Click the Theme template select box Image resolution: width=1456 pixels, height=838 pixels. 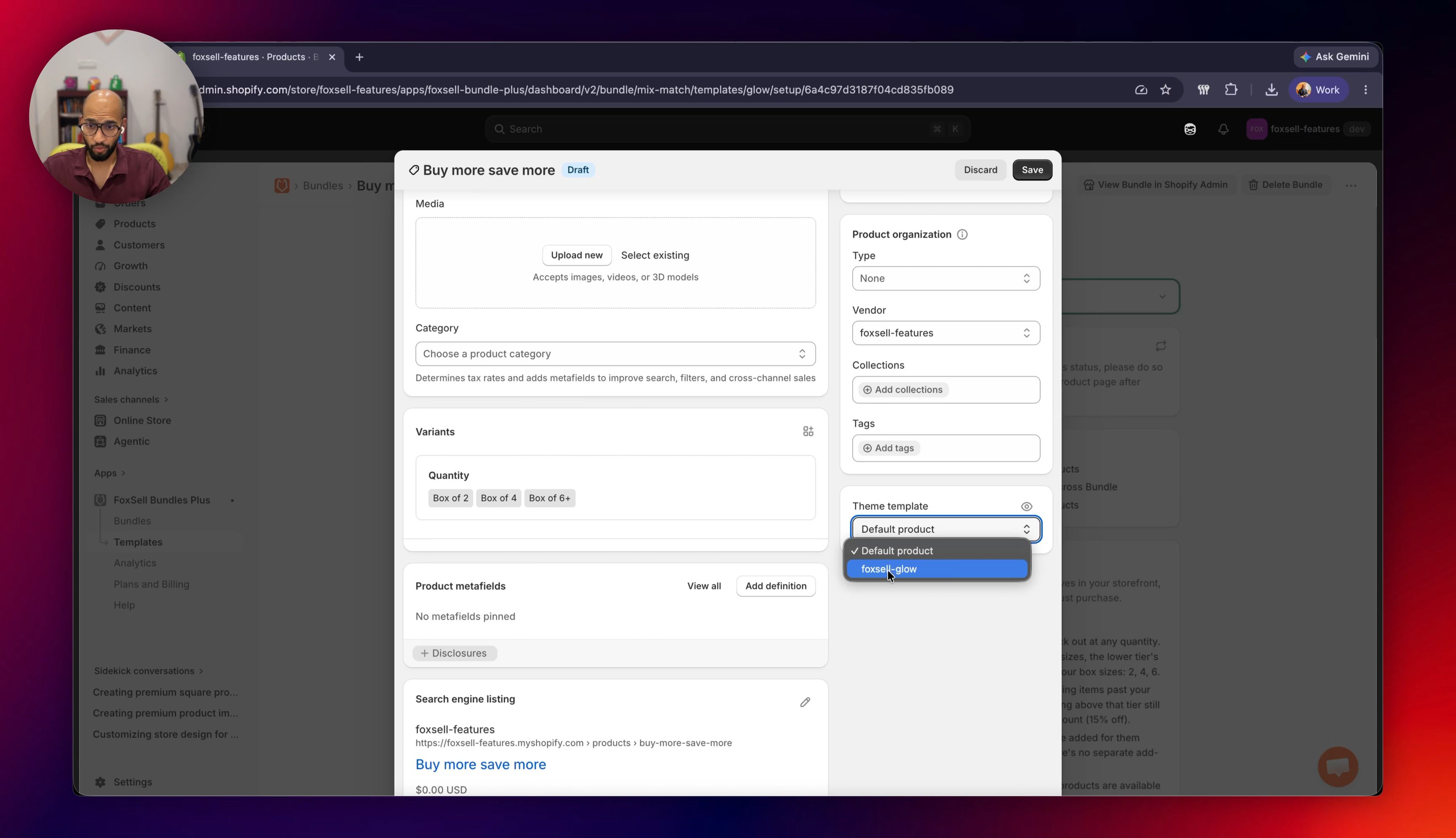point(946,529)
